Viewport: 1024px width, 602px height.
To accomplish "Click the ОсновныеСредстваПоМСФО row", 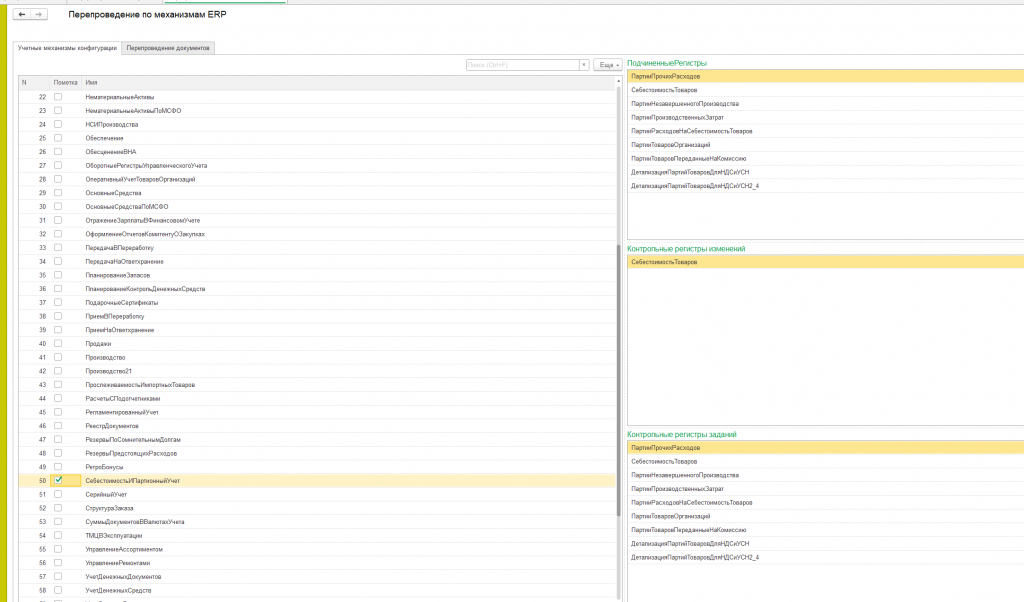I will pos(317,206).
